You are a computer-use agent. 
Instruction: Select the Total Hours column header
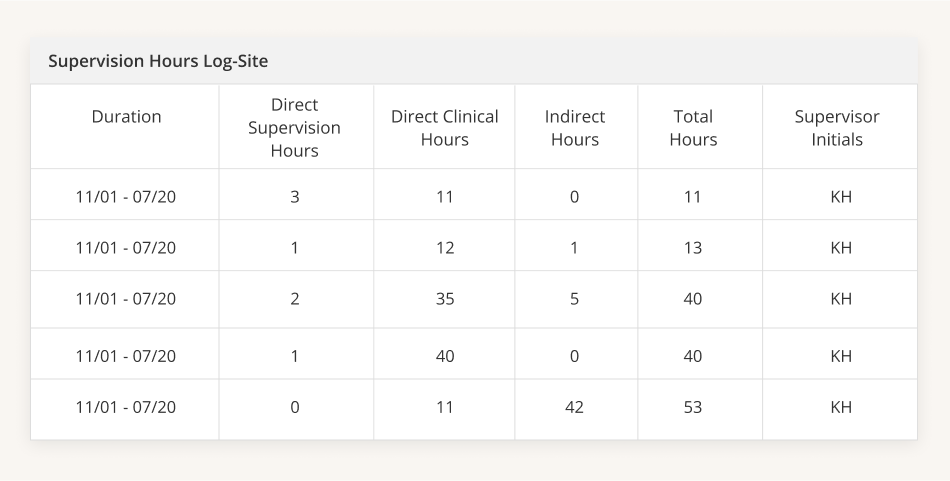click(x=693, y=128)
